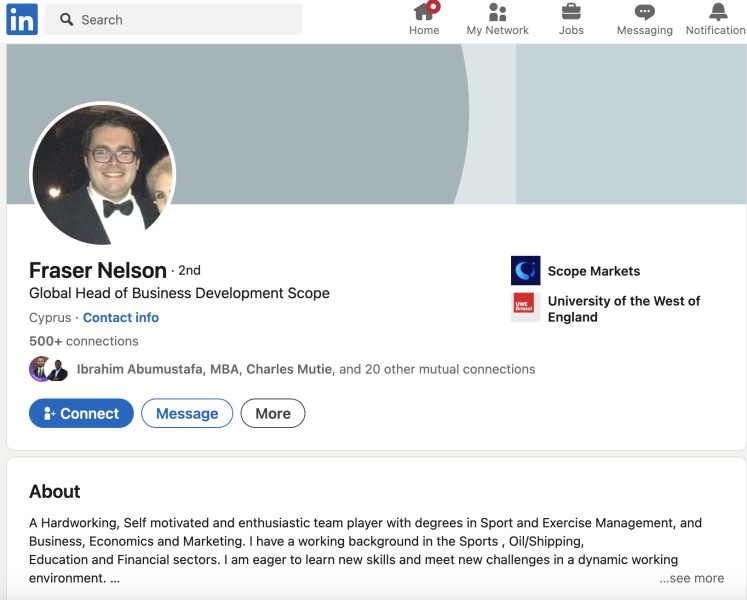Open the My Network icon
Viewport: 747px width, 600px height.
click(497, 13)
